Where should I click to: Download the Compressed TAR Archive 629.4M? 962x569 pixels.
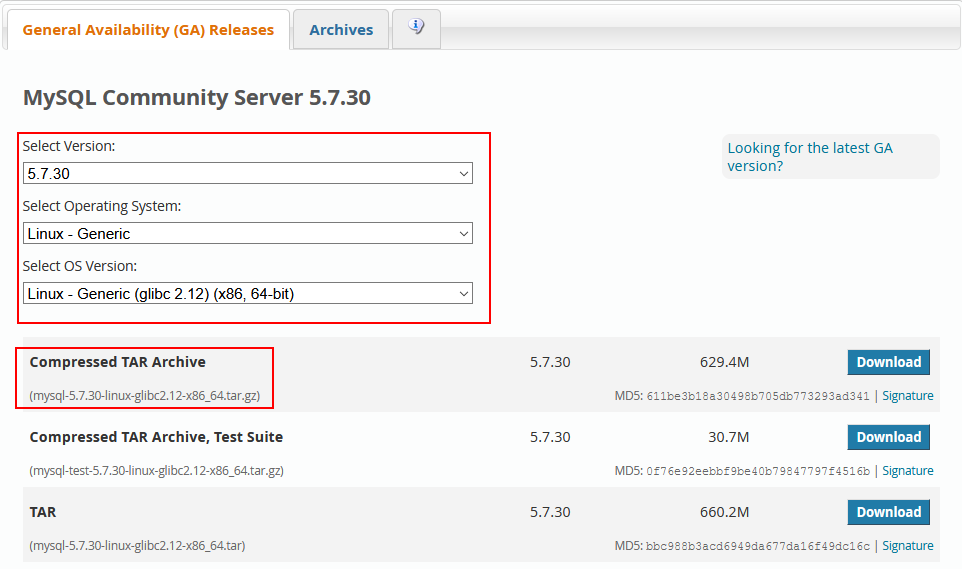[888, 362]
